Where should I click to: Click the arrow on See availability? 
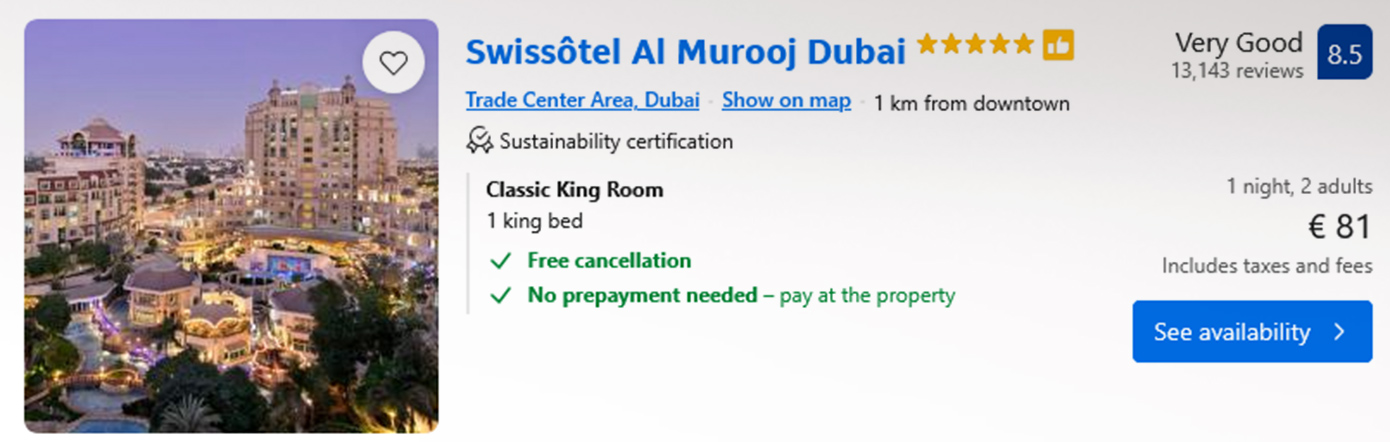[x=1341, y=332]
